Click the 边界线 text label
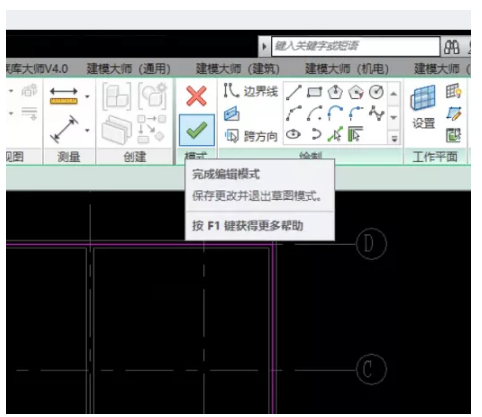482x417 pixels. pyautogui.click(x=261, y=91)
